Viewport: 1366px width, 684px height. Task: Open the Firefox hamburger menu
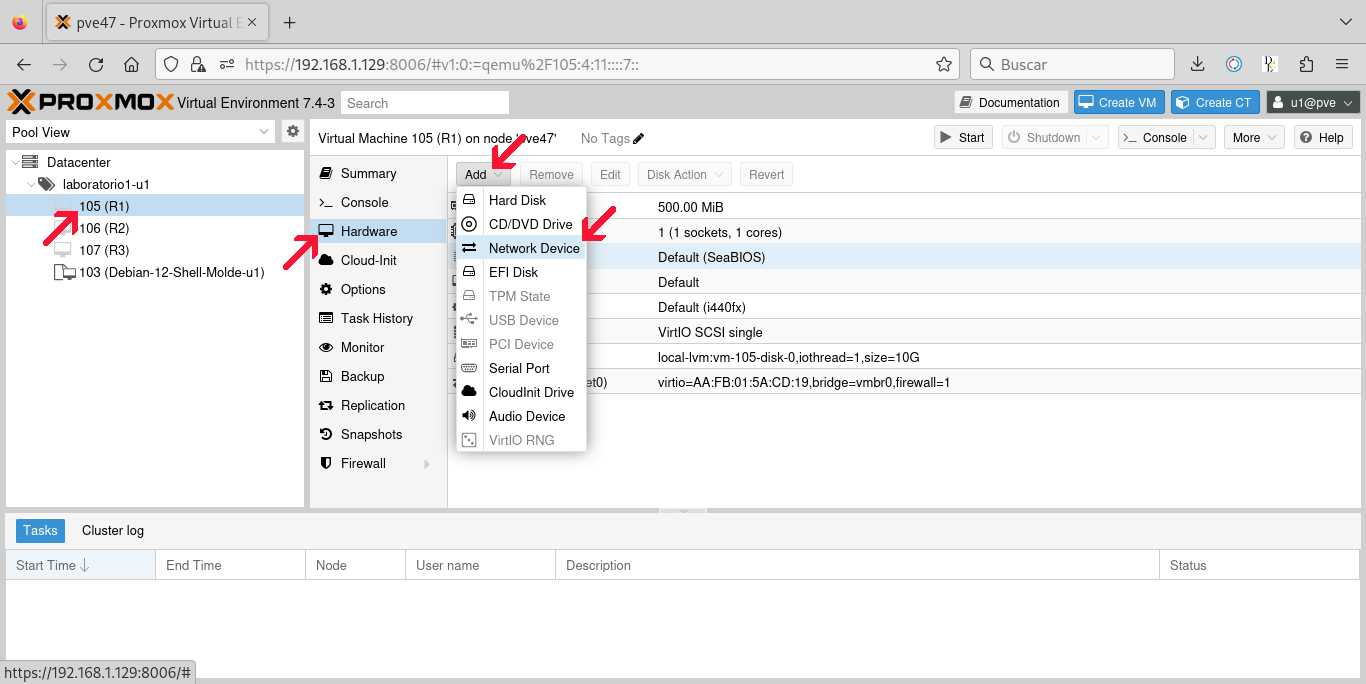tap(1342, 64)
